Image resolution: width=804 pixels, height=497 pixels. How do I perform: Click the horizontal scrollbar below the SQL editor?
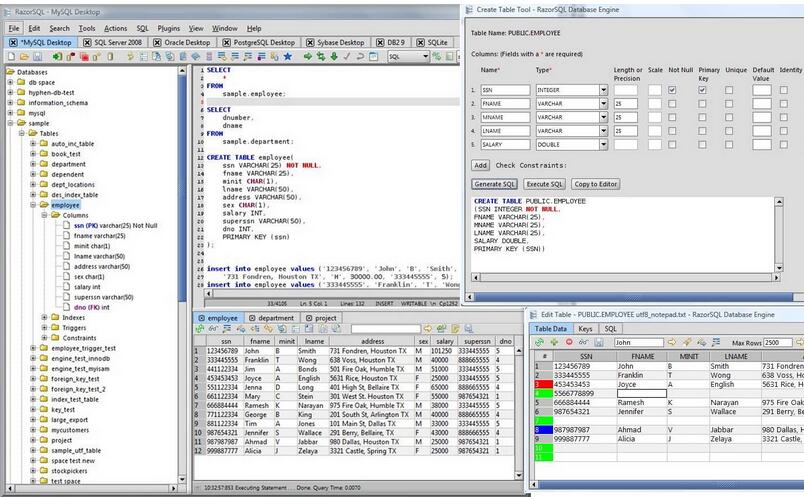331,294
